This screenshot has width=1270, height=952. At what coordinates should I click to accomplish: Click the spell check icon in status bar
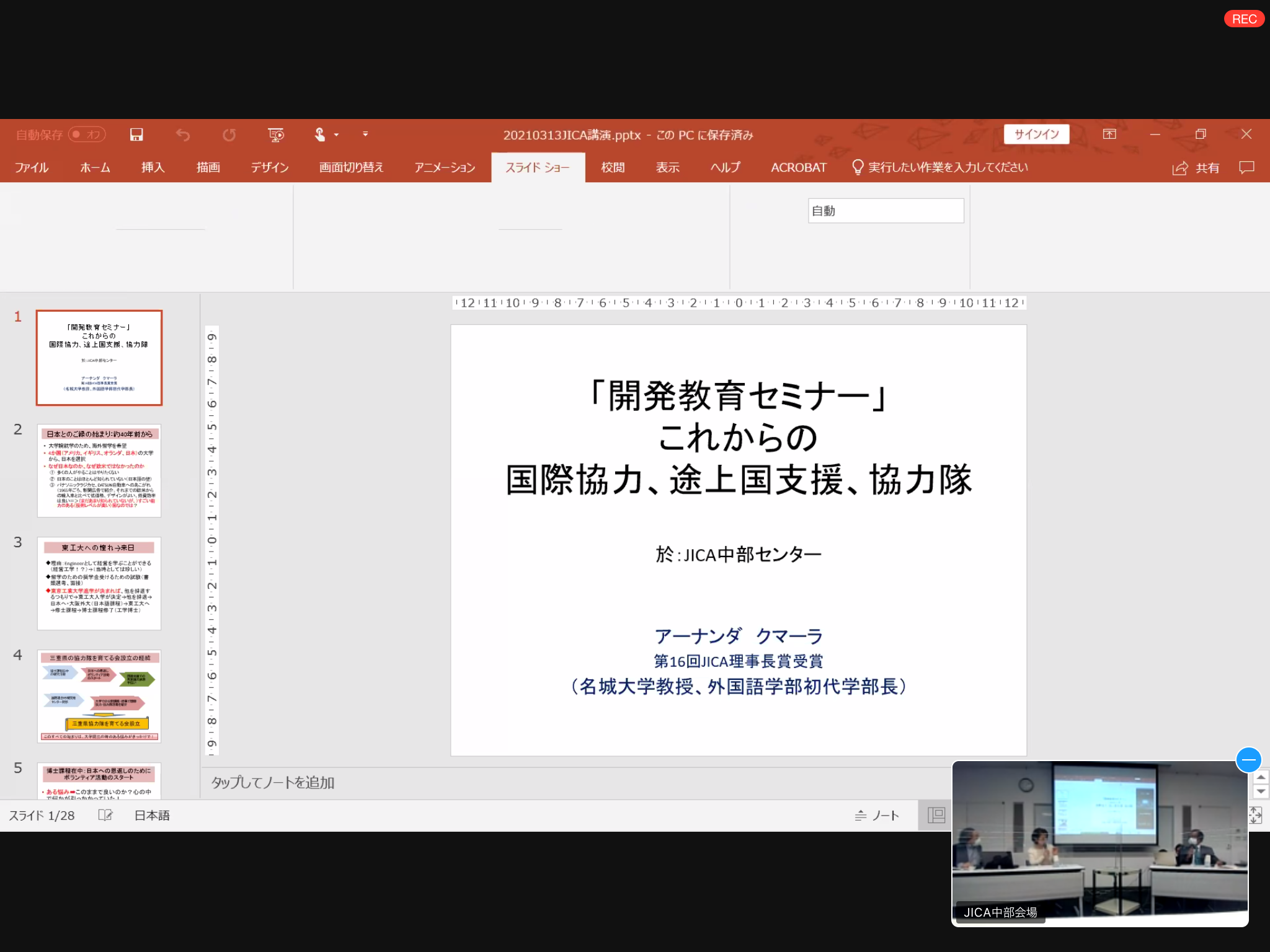105,816
